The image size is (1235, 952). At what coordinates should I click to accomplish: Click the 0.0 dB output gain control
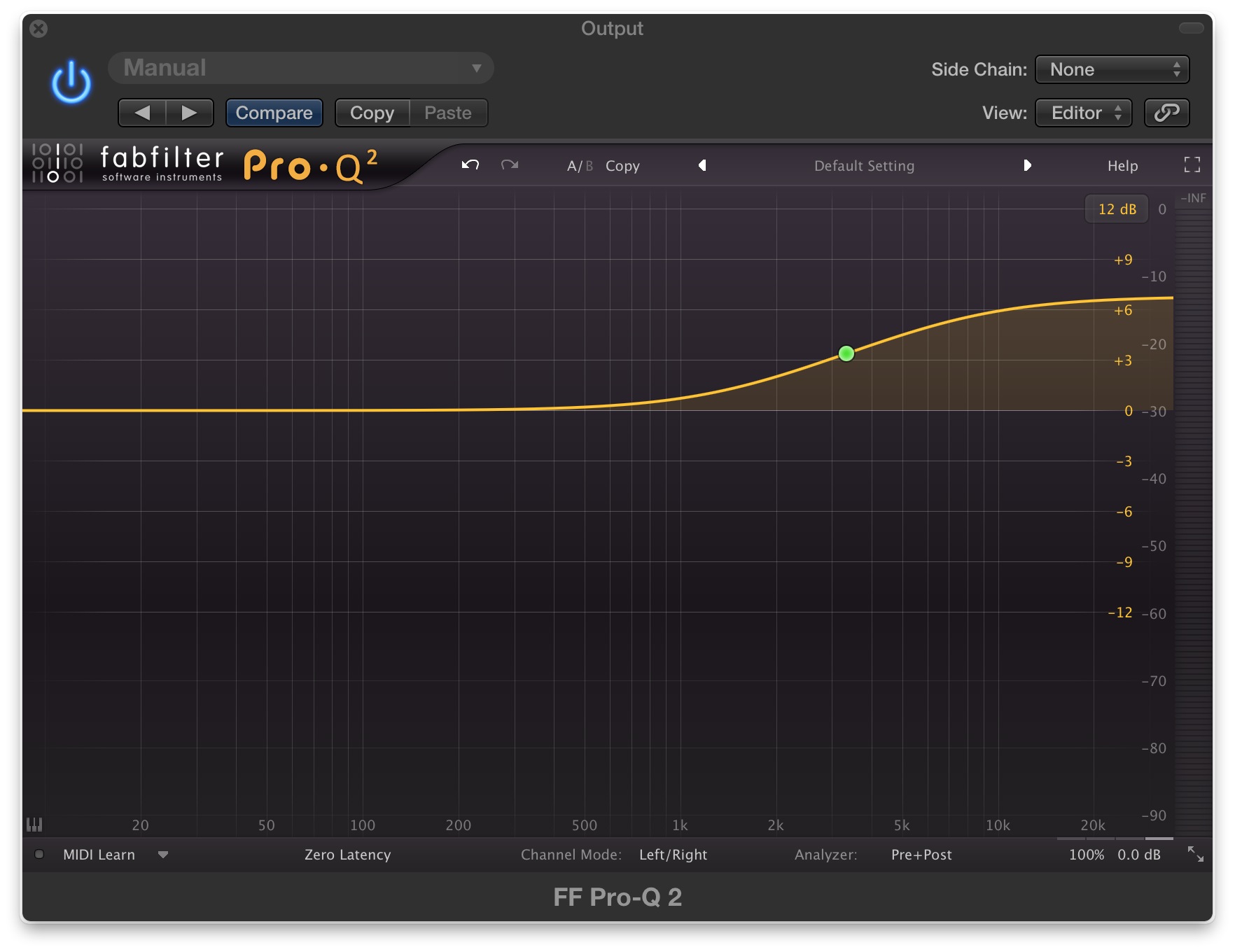1139,855
